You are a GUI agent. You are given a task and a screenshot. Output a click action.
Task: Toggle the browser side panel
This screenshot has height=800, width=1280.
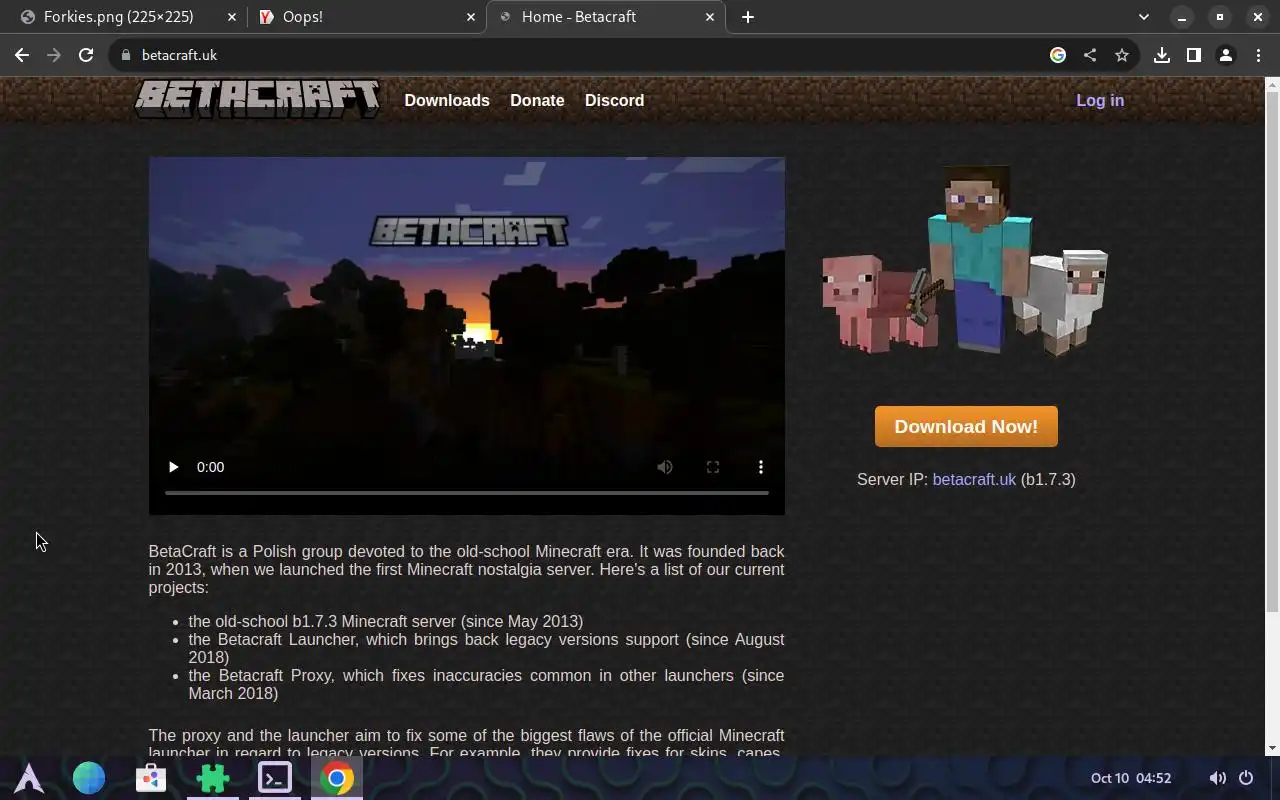coord(1194,55)
